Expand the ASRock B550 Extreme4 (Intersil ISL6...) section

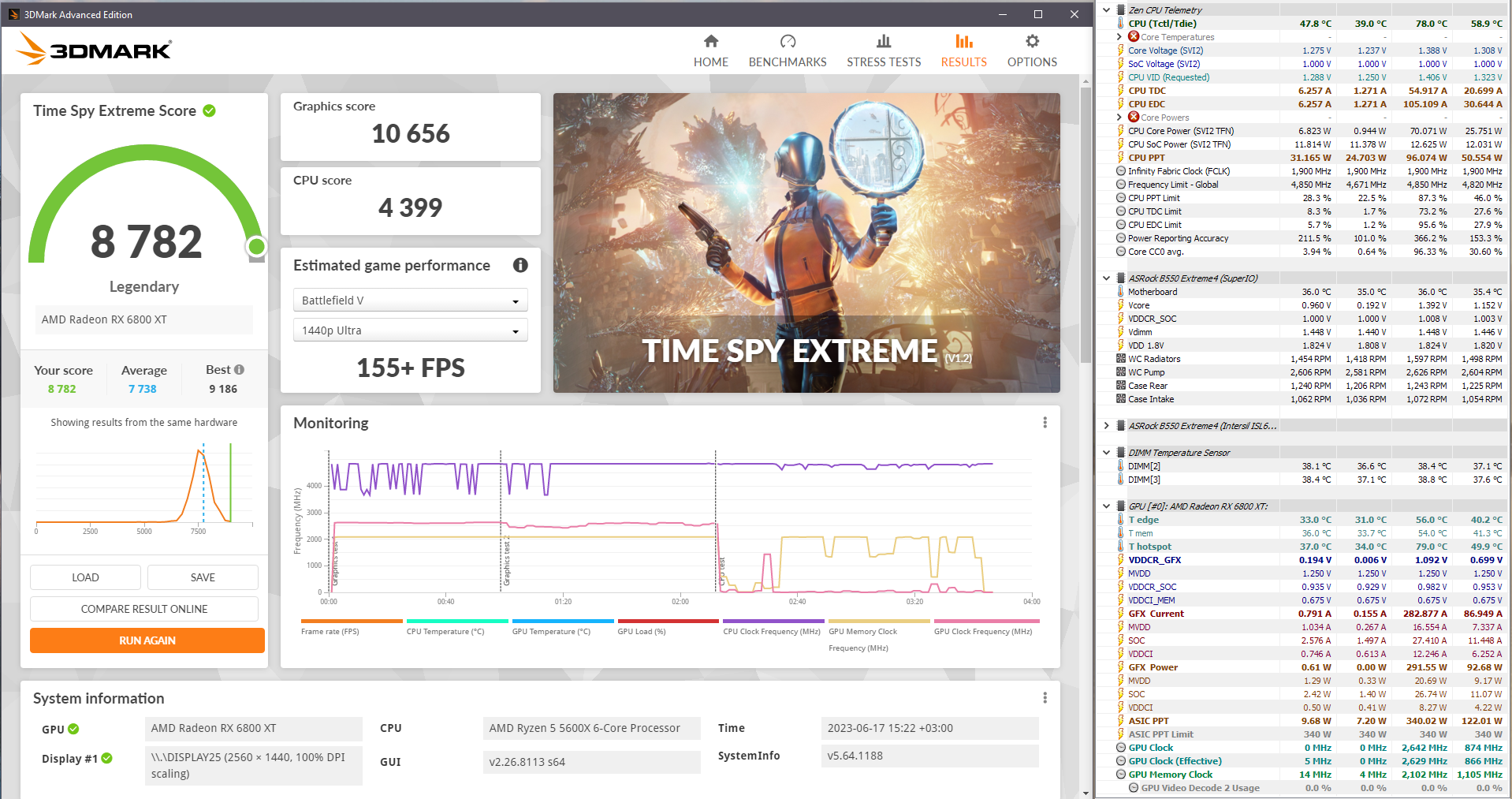pyautogui.click(x=1107, y=426)
